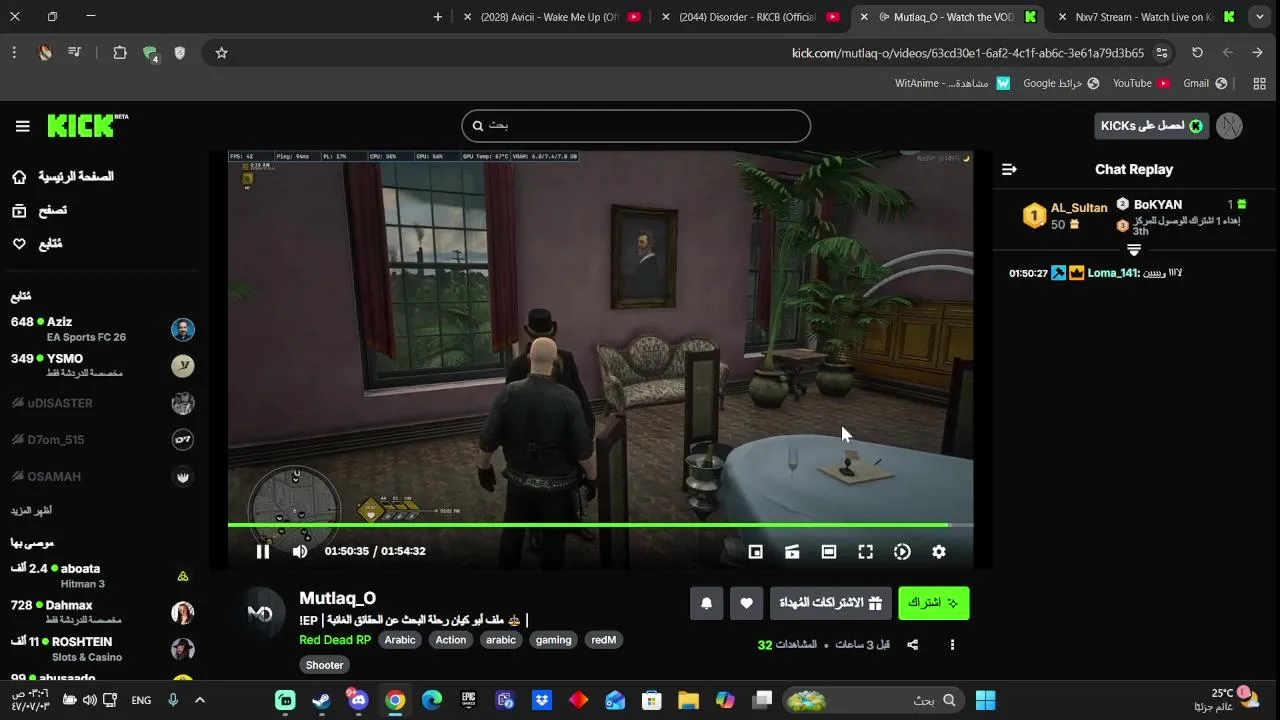Mute the player volume speaker icon
This screenshot has width=1280, height=720.
[x=300, y=551]
